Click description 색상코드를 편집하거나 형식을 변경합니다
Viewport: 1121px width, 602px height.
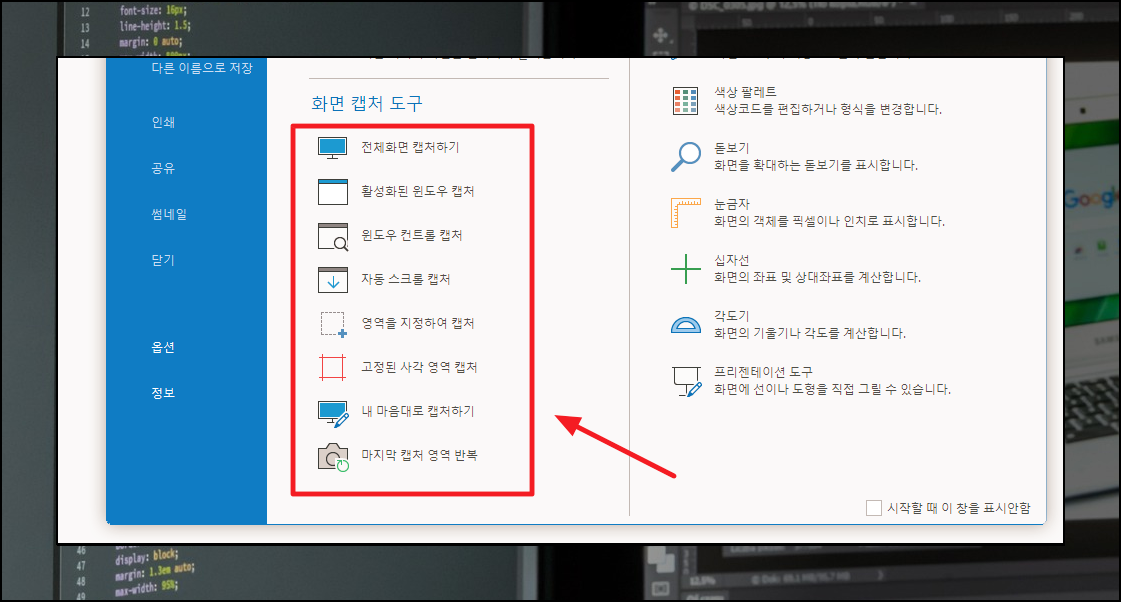coord(828,109)
